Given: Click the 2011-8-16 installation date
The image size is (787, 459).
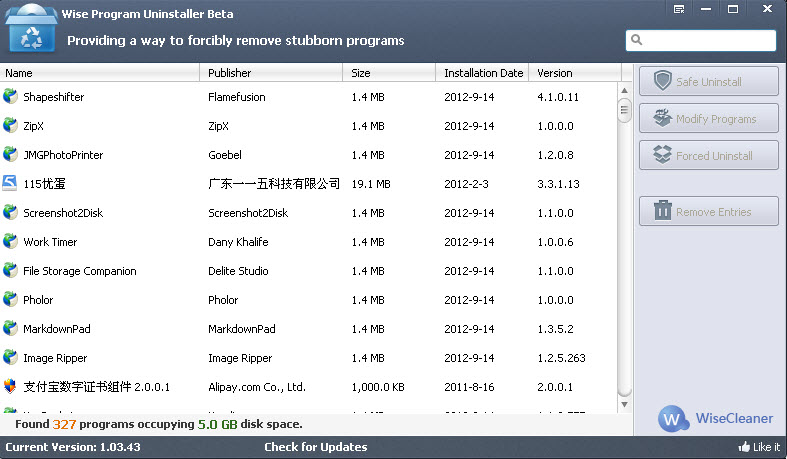Looking at the screenshot, I should coord(469,387).
